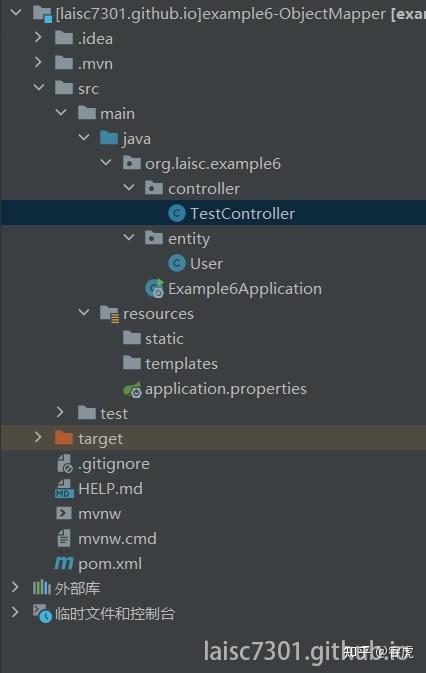Expand the .mvn folder

[x=38, y=63]
